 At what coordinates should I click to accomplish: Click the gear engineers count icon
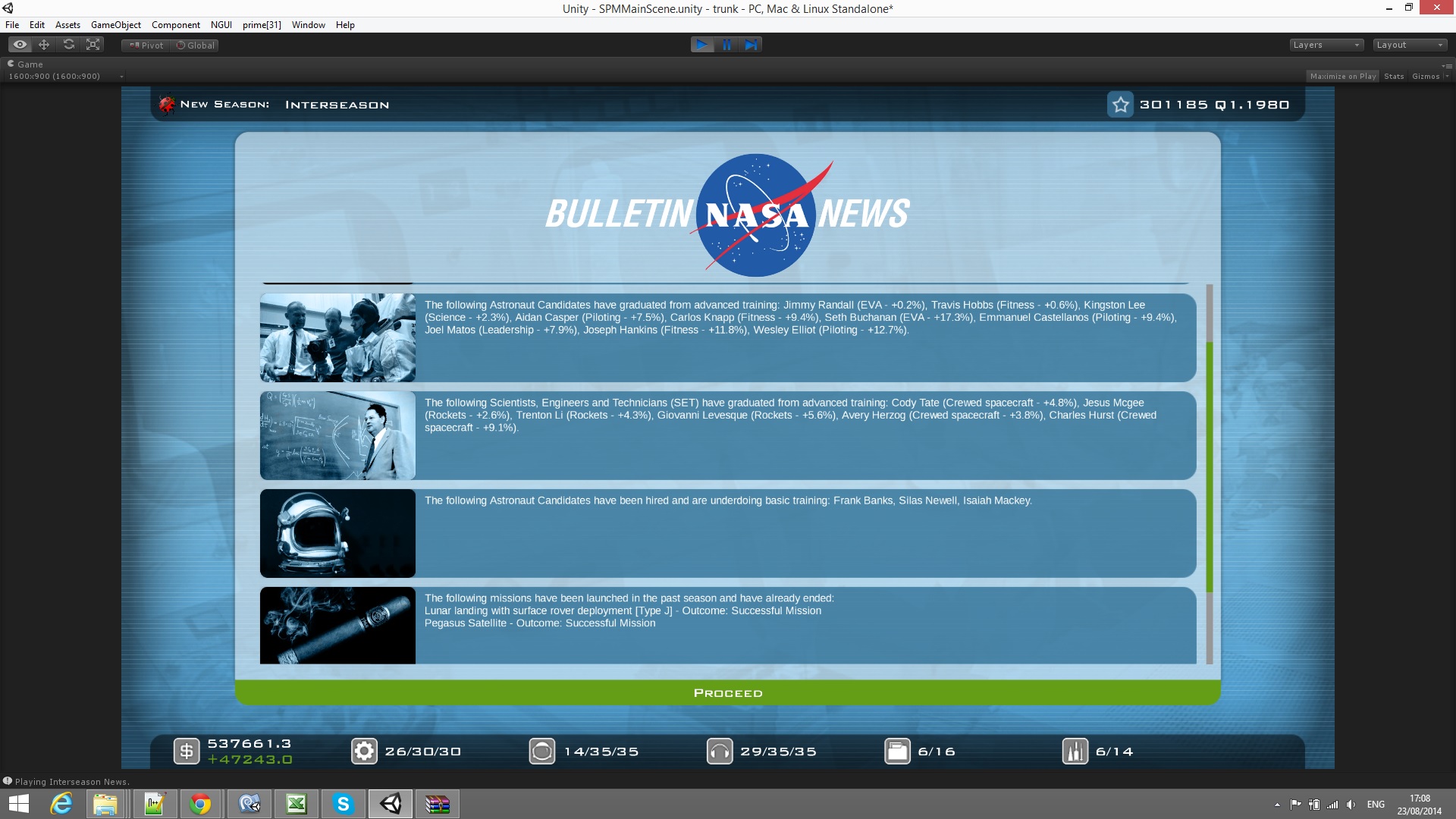click(364, 752)
